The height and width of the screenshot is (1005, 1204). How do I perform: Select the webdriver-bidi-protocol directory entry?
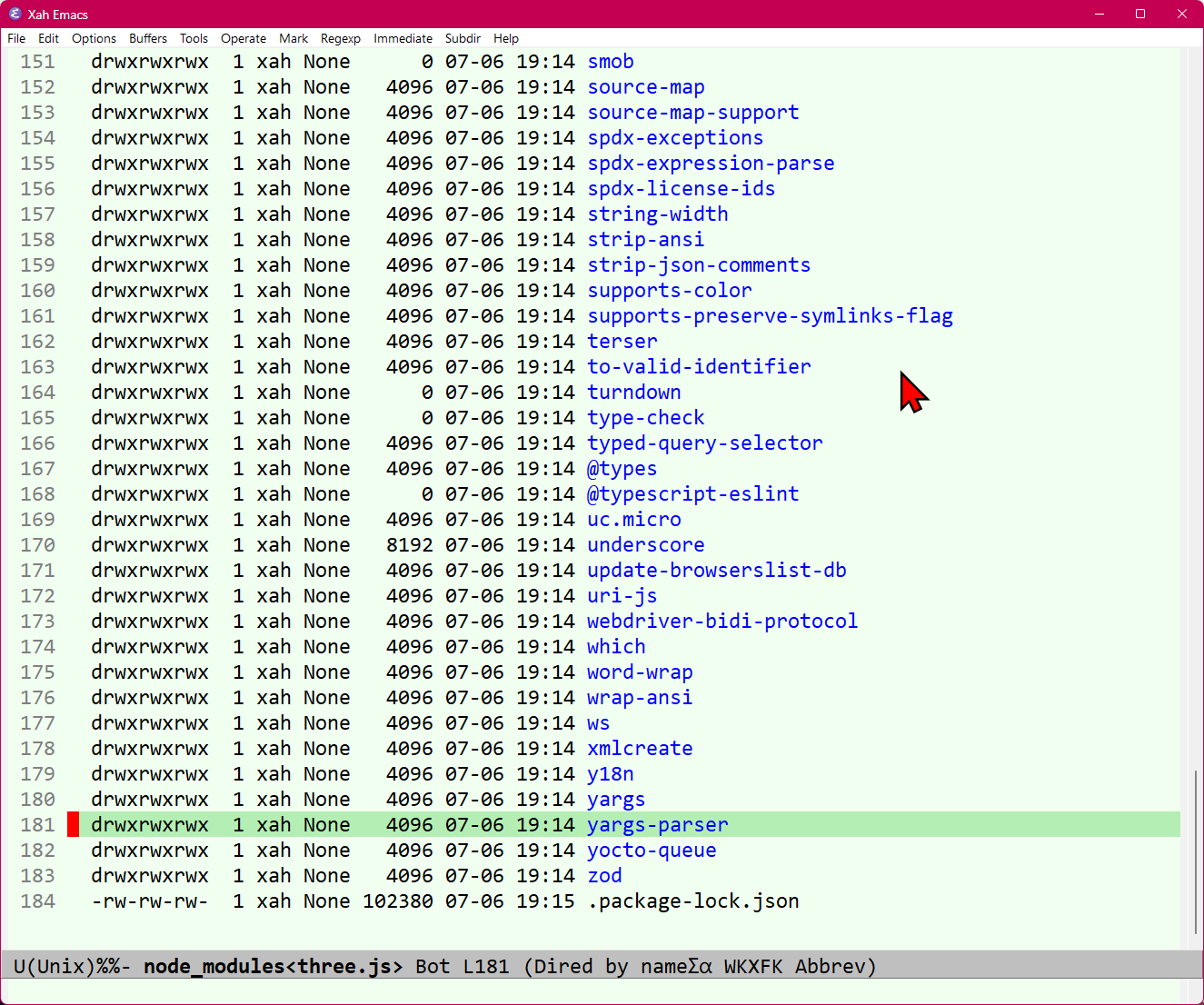(x=722, y=622)
